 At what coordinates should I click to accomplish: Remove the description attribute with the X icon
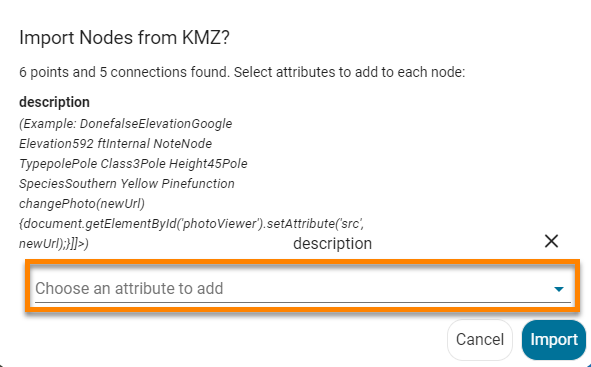pyautogui.click(x=551, y=241)
